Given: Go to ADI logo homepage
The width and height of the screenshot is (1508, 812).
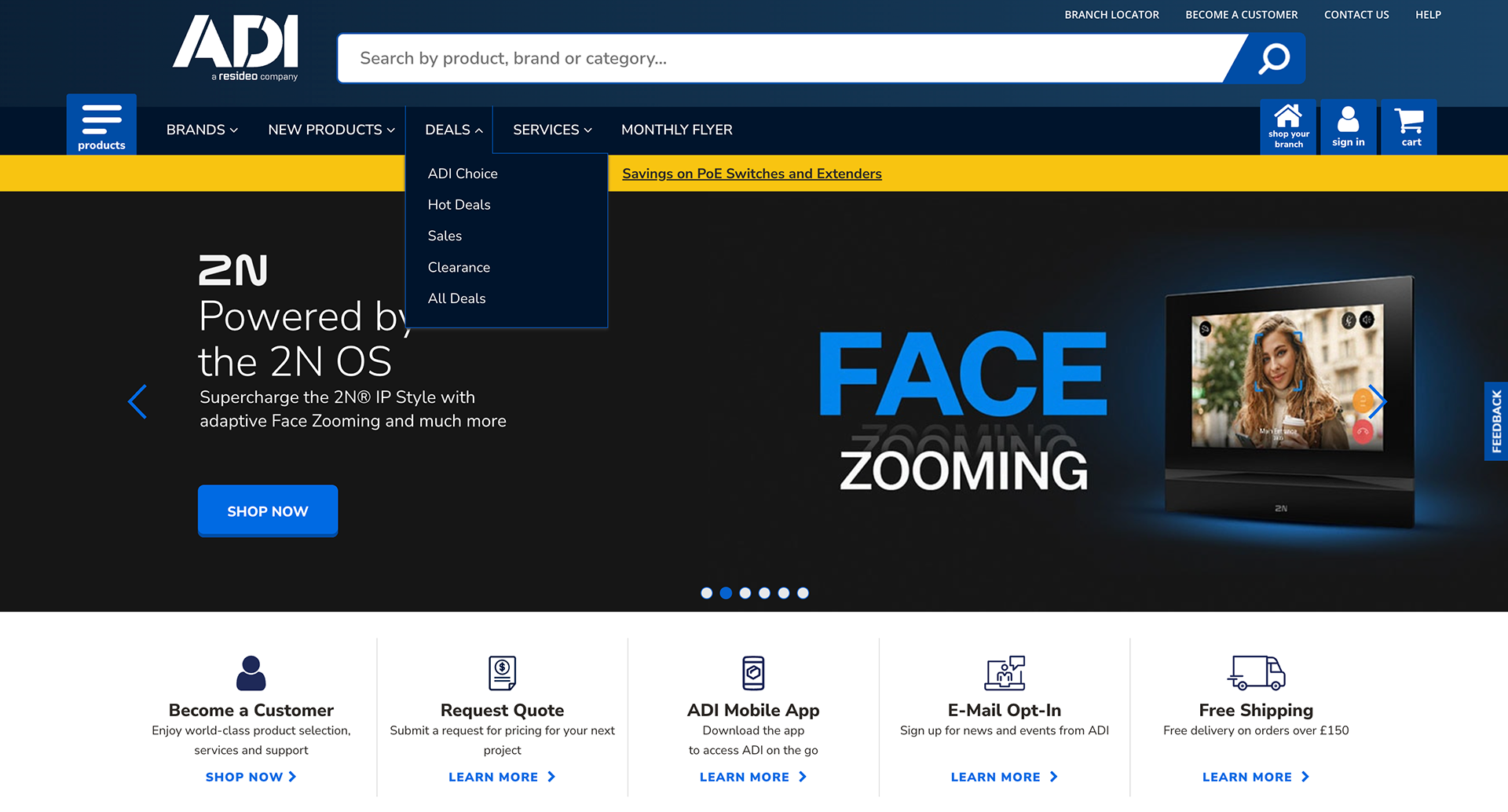Looking at the screenshot, I should pyautogui.click(x=236, y=48).
